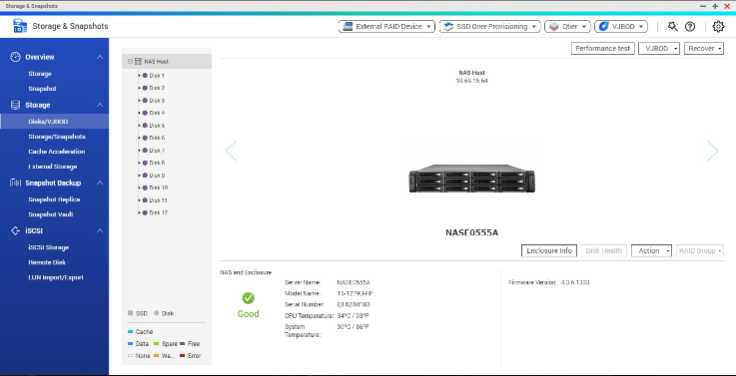Click the Snapshot Backup section icon
Viewport: 736px width, 376px height.
pyautogui.click(x=15, y=183)
